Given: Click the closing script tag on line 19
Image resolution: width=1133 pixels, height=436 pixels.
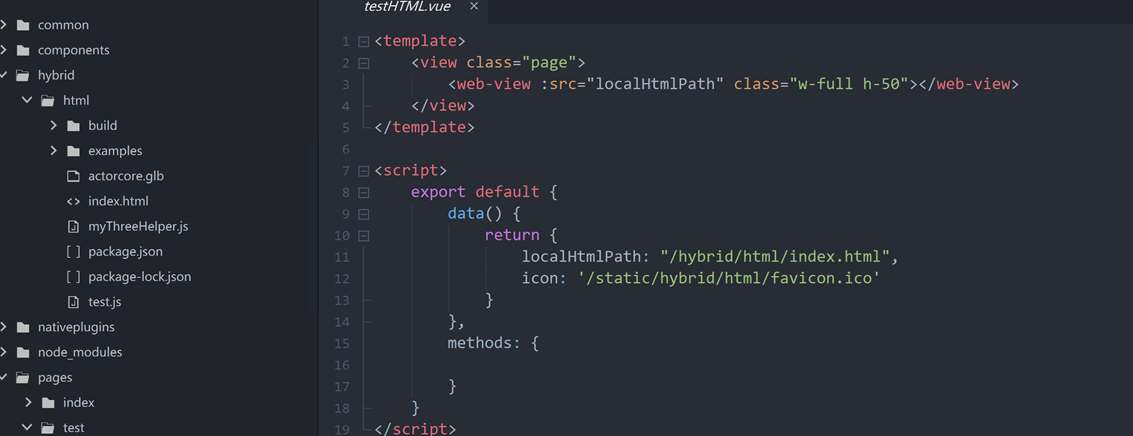Looking at the screenshot, I should [415, 429].
